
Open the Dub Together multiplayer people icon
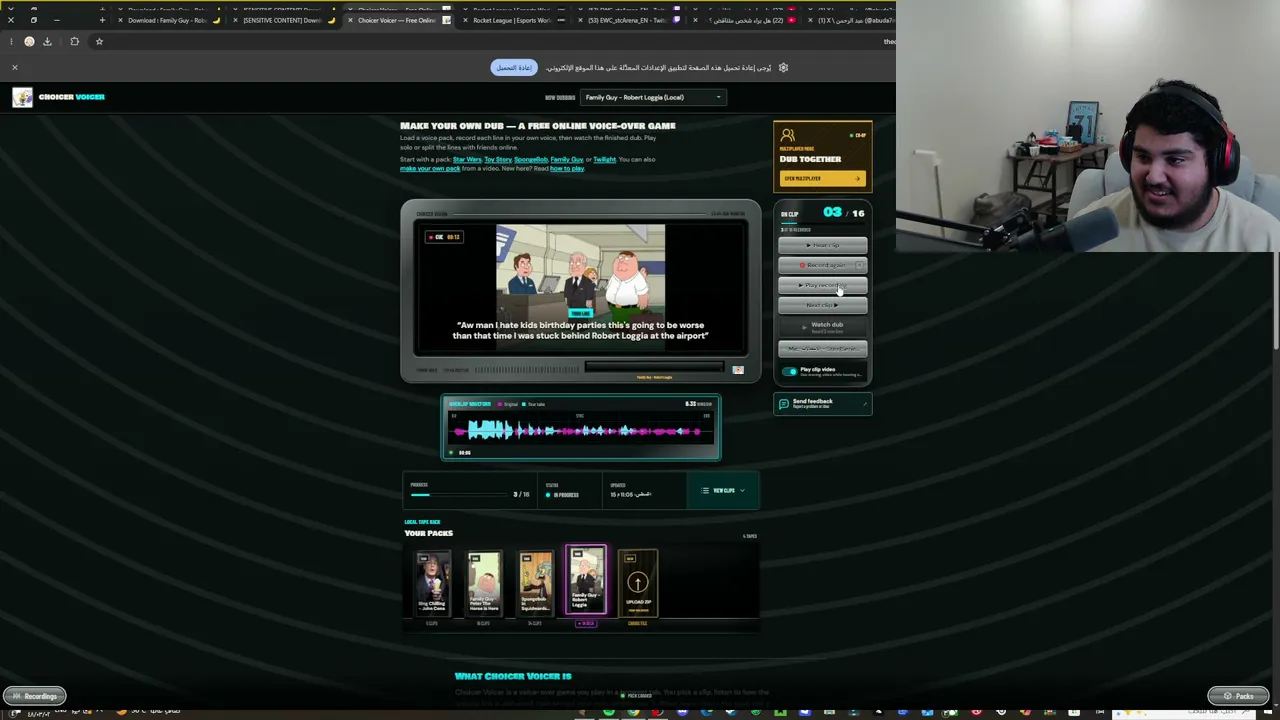click(788, 135)
